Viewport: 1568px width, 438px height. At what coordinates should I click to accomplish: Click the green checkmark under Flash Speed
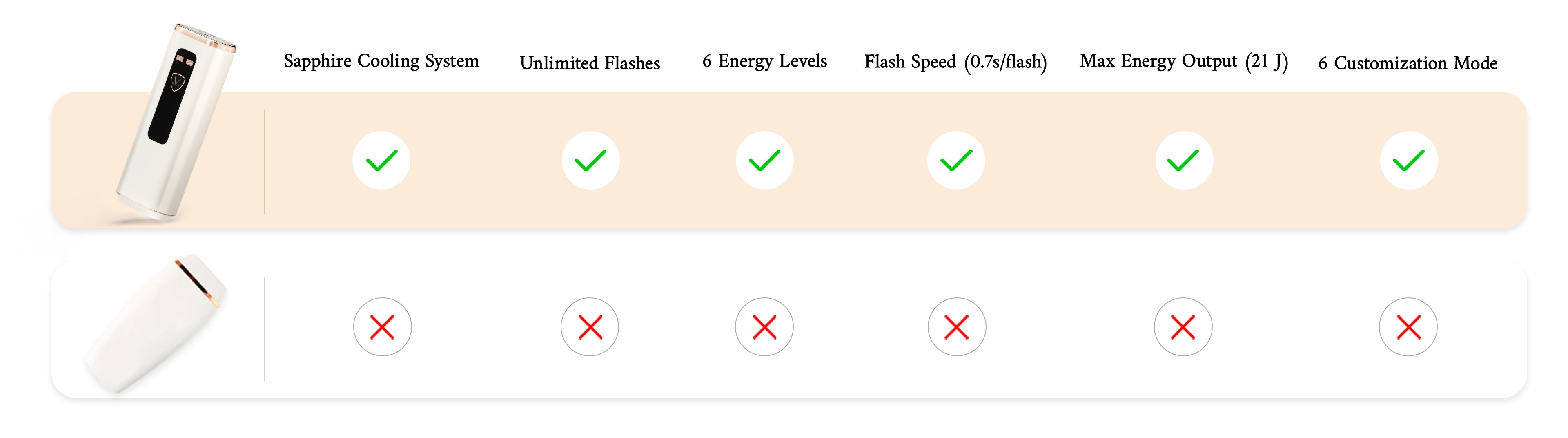[x=956, y=160]
